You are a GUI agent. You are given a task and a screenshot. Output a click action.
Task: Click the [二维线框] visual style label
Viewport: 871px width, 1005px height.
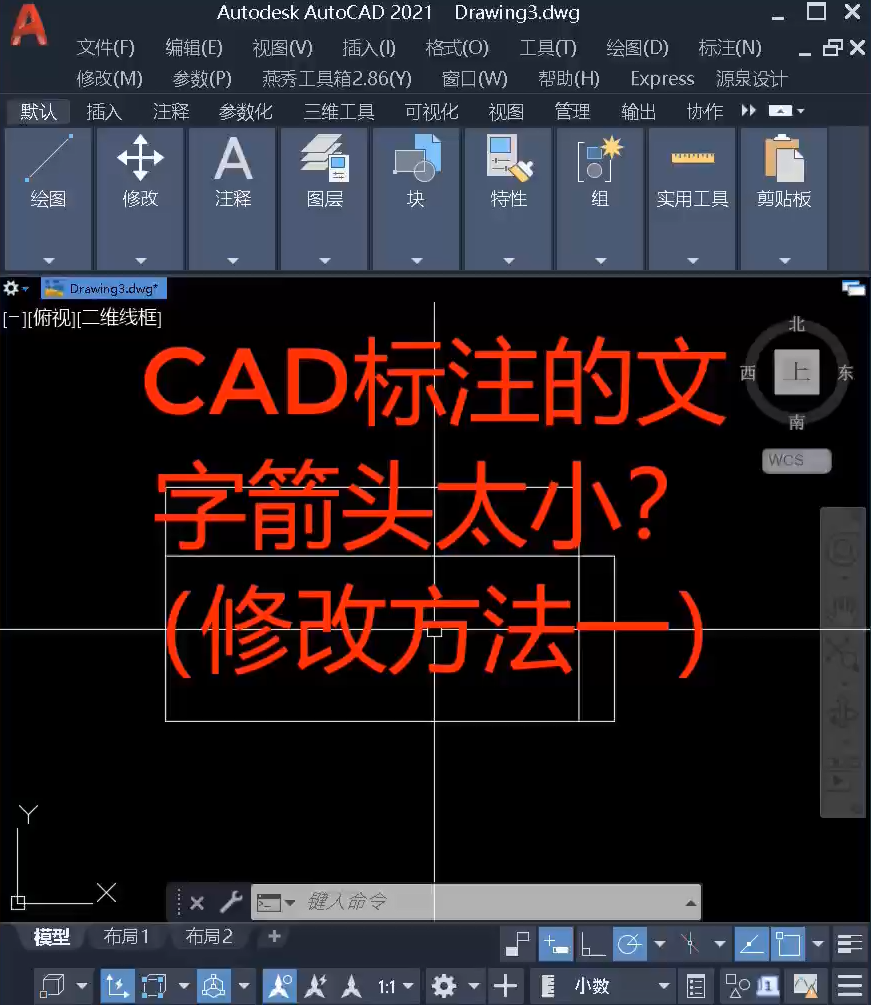pyautogui.click(x=119, y=317)
